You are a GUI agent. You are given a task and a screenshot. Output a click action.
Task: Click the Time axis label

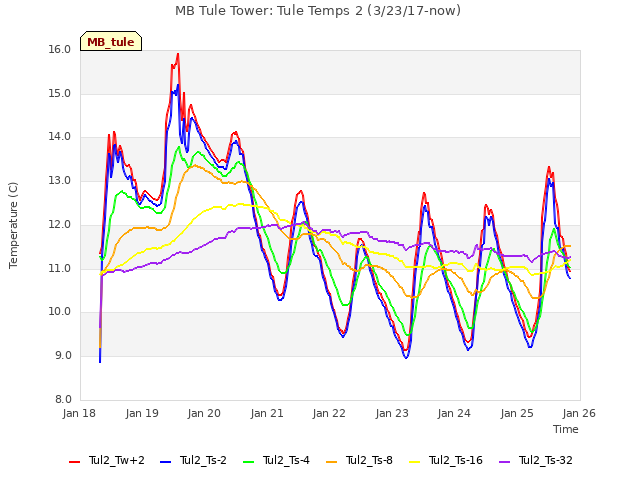pyautogui.click(x=566, y=429)
